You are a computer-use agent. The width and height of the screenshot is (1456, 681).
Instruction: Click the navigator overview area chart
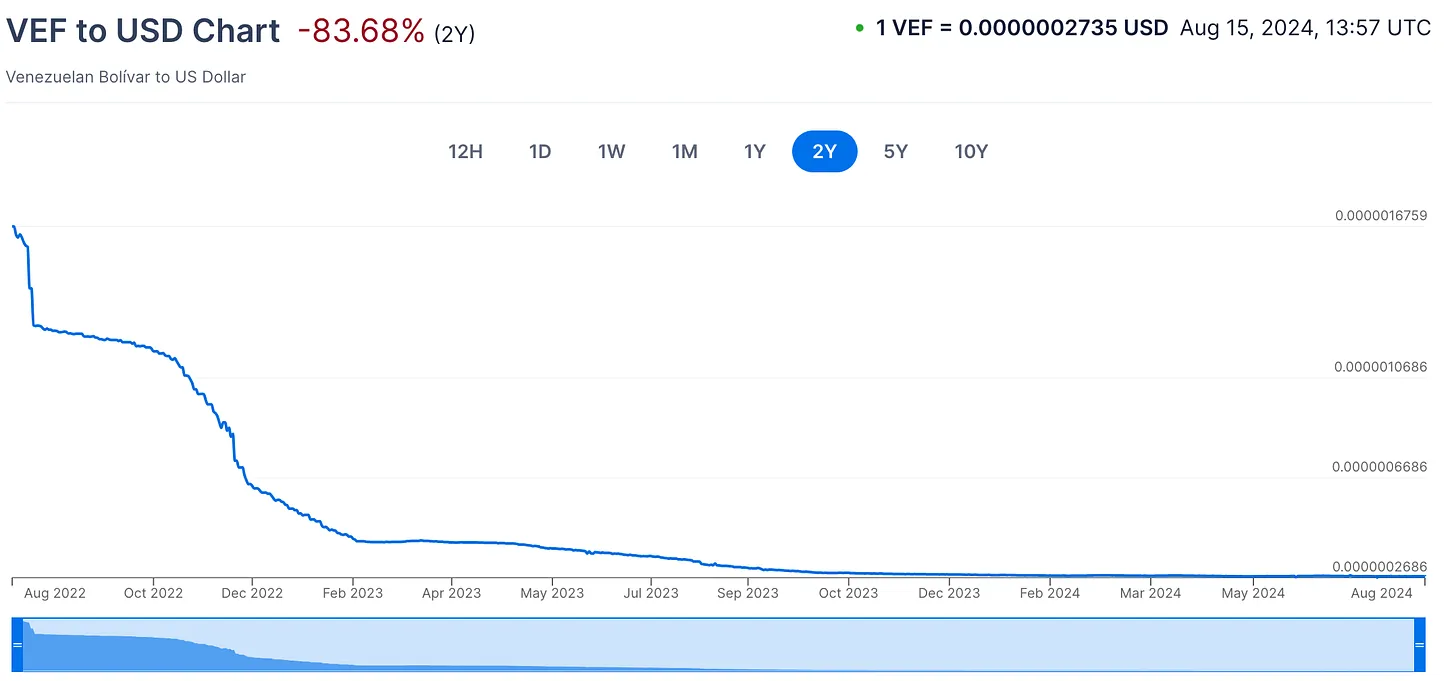pos(718,645)
